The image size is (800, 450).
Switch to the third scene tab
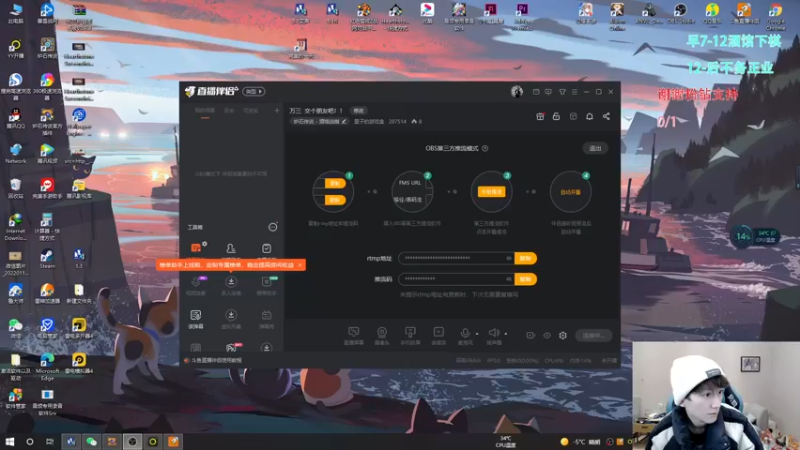point(251,111)
